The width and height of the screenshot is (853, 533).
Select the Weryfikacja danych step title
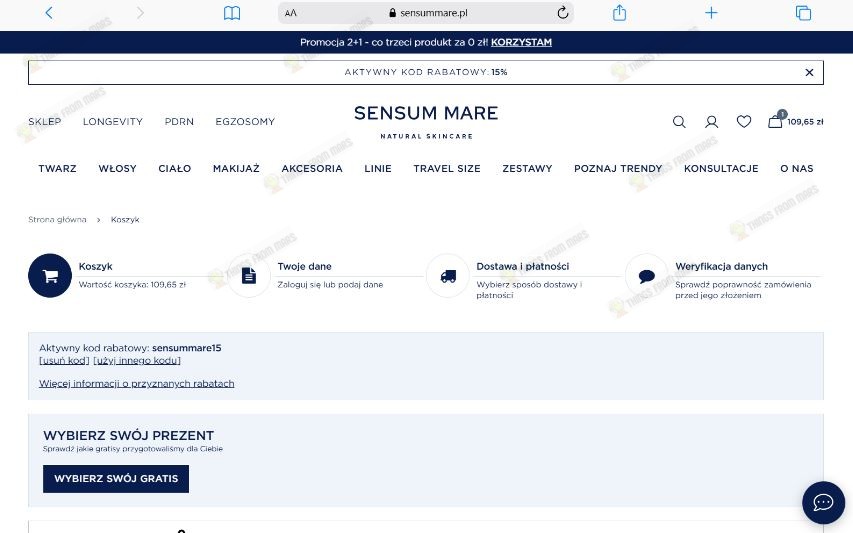721,266
